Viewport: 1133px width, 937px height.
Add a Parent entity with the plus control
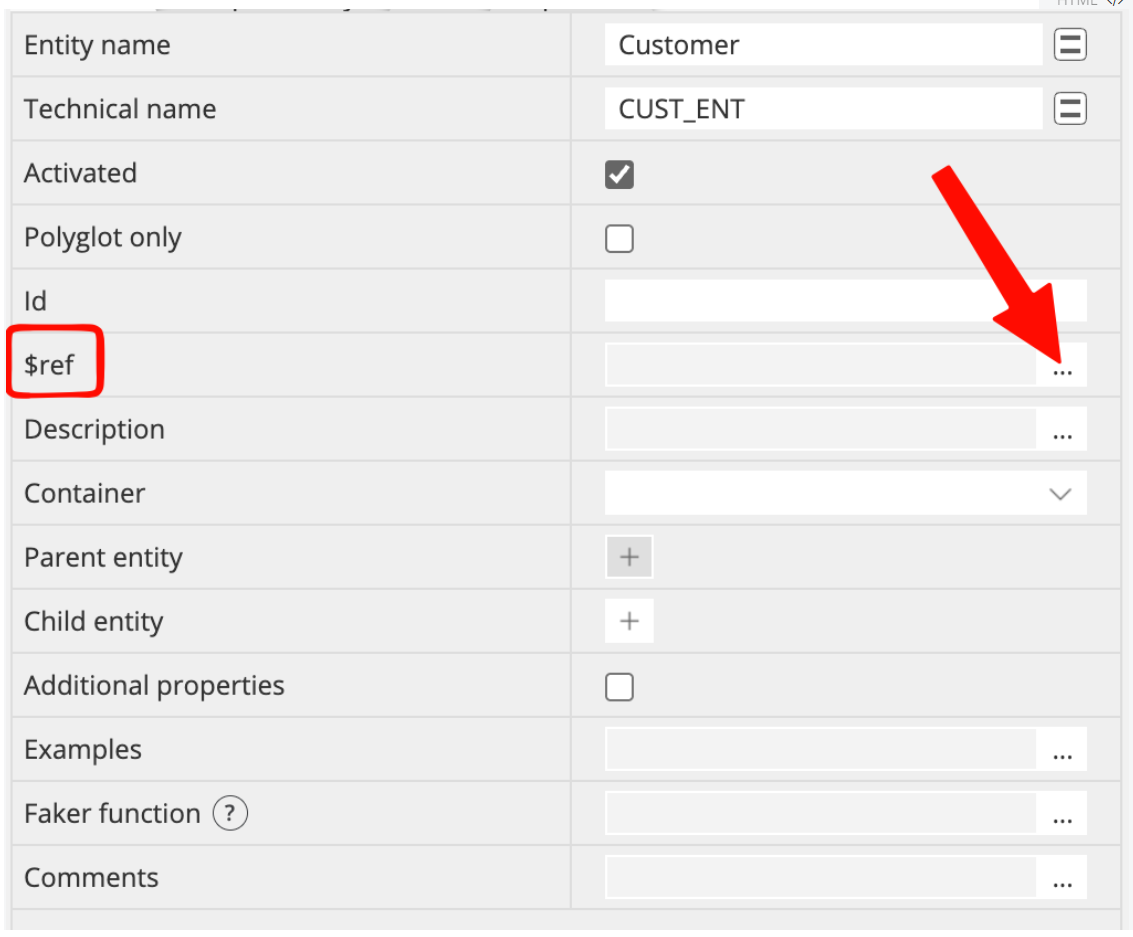pyautogui.click(x=629, y=557)
